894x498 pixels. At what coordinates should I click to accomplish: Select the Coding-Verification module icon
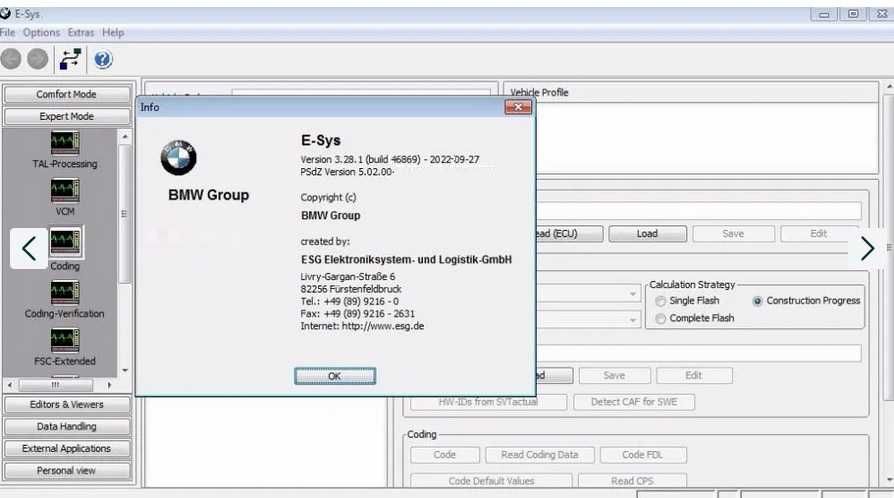click(64, 293)
